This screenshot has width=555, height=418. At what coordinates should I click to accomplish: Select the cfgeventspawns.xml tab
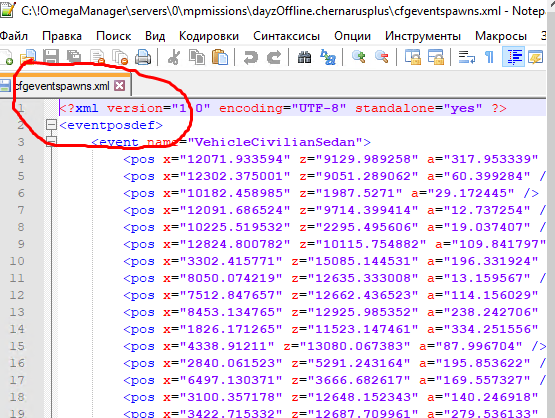(62, 86)
